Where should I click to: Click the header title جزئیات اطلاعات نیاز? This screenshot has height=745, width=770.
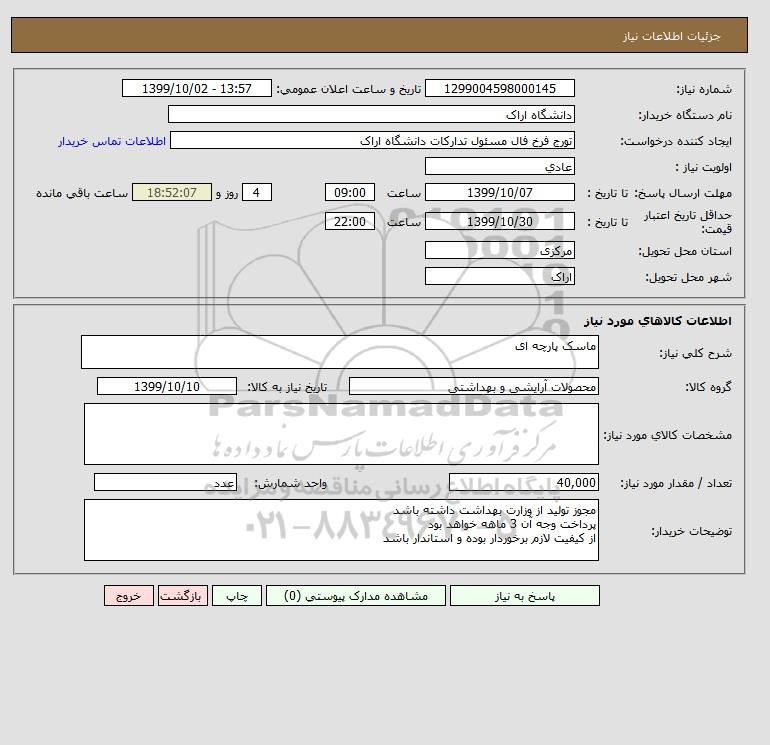(671, 36)
